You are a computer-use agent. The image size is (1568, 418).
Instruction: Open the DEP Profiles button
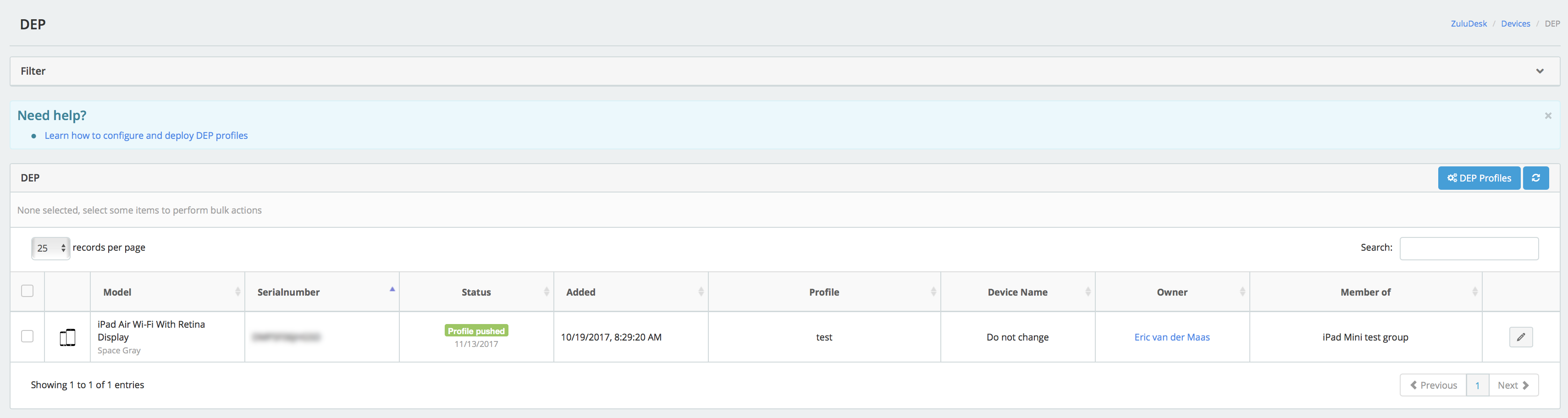[1479, 178]
